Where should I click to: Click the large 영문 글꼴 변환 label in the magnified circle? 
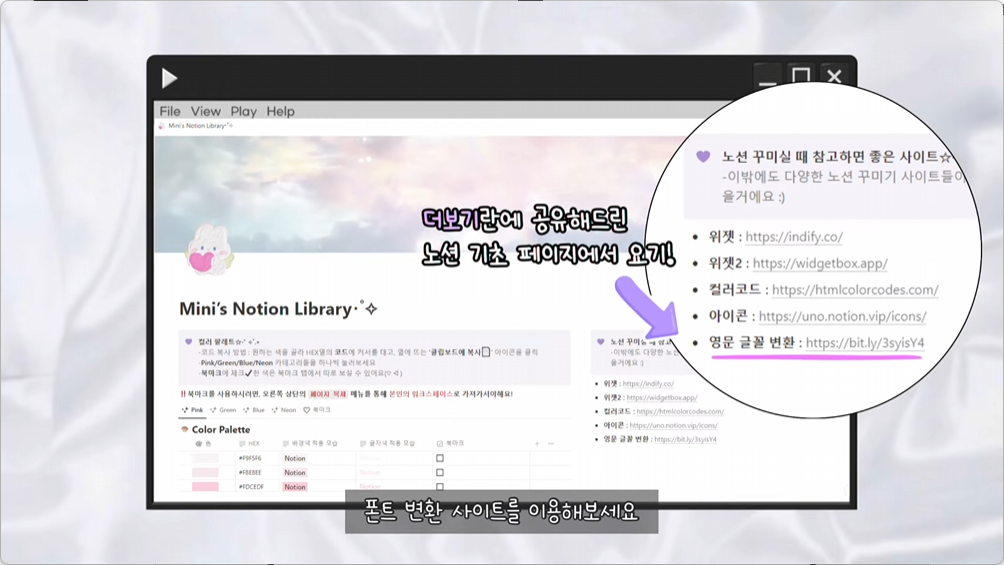click(x=751, y=342)
